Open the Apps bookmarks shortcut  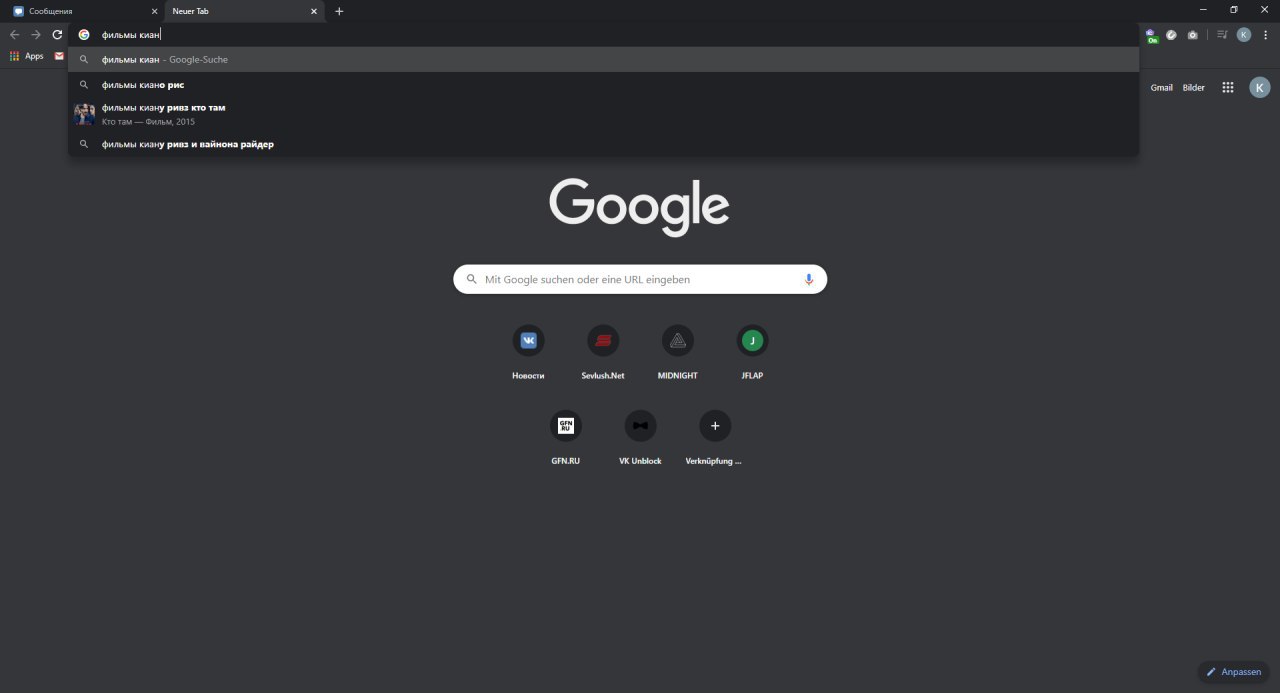(27, 56)
